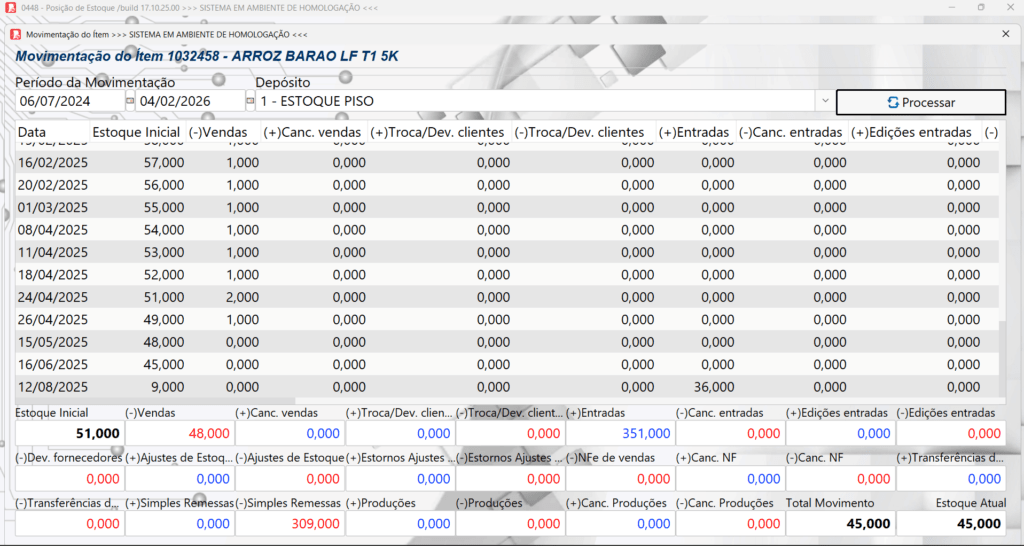The height and width of the screenshot is (546, 1024).
Task: Click the end date field 04/02/2026
Action: [188, 102]
